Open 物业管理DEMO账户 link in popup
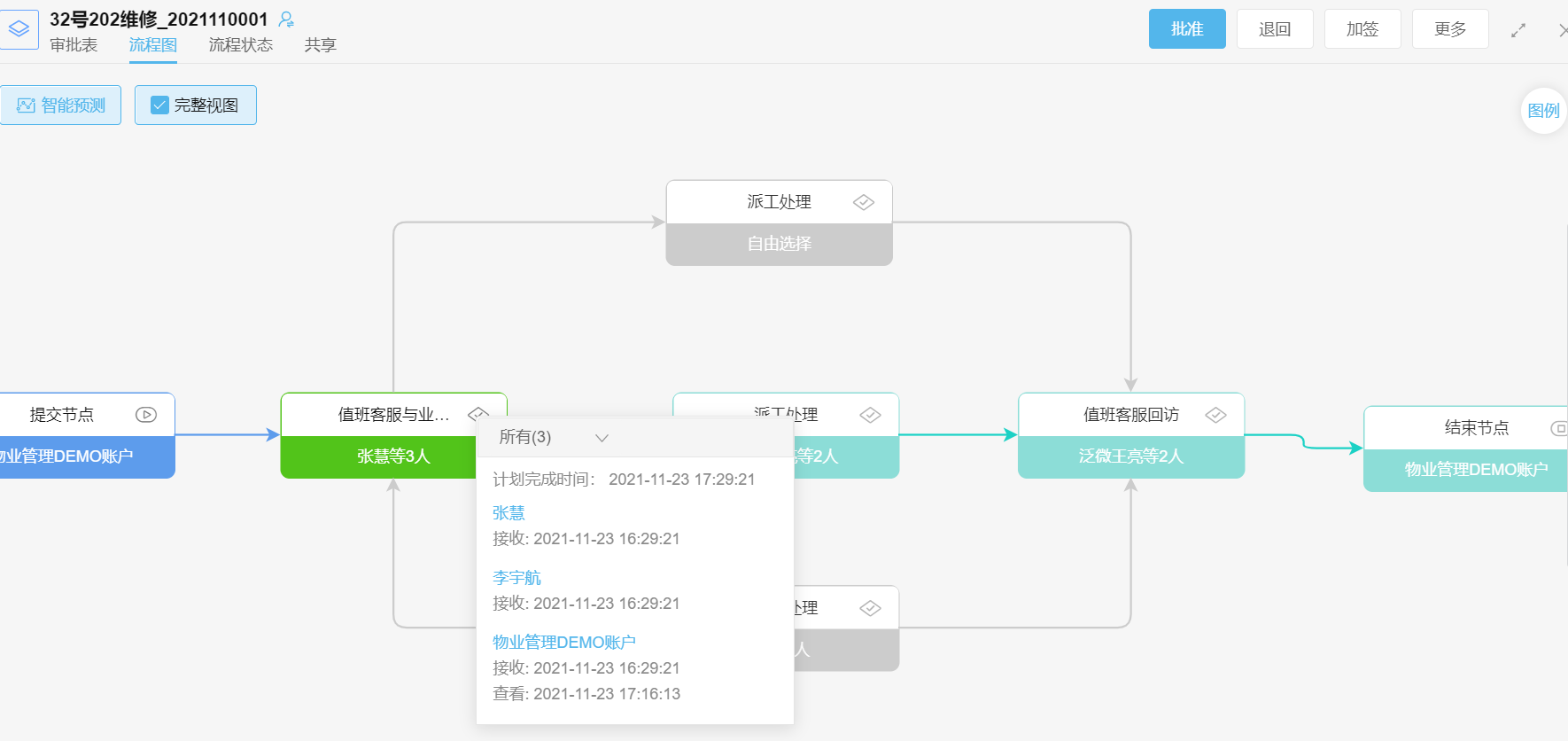Viewport: 1568px width, 741px height. click(564, 643)
